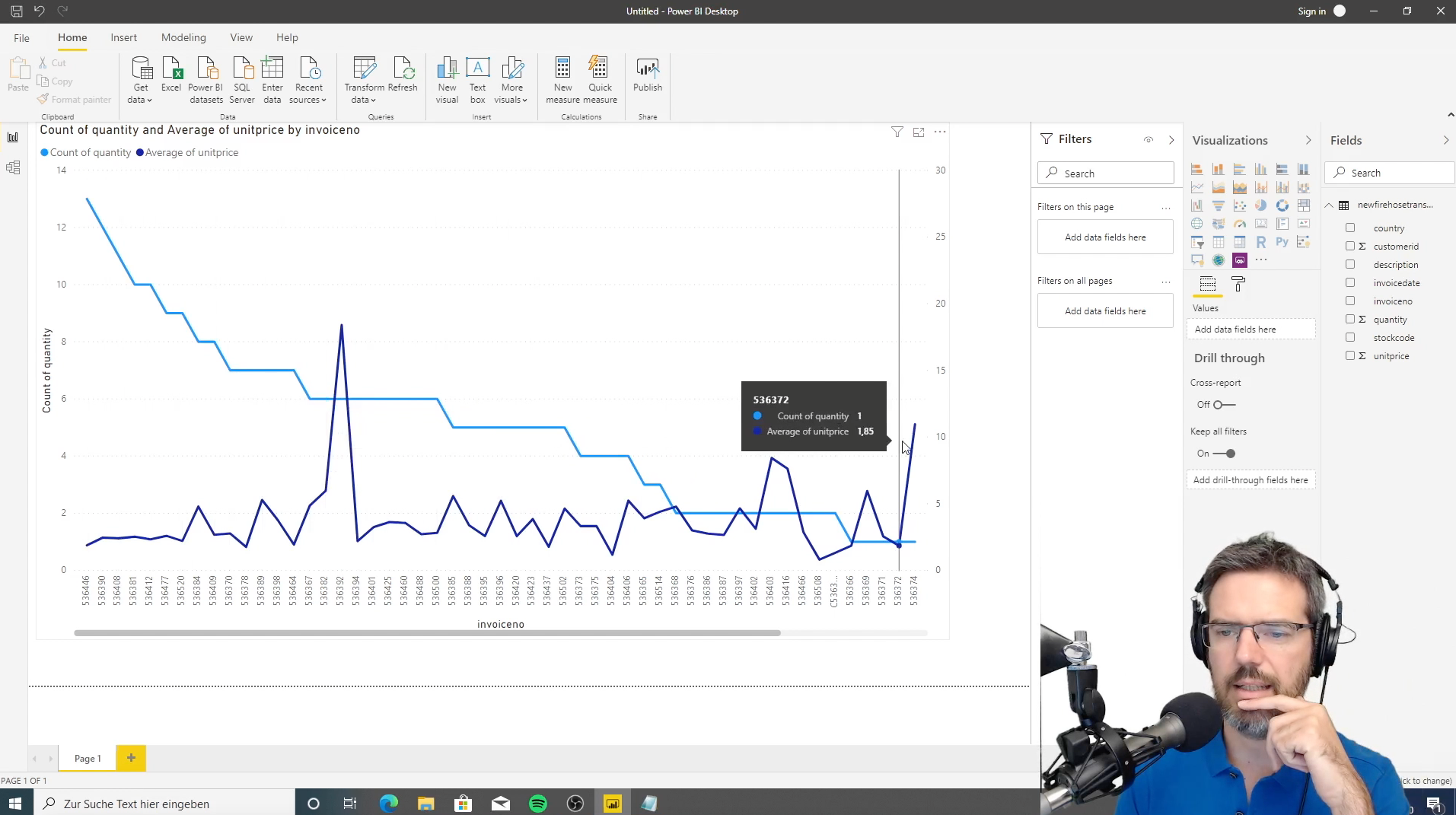Open the Format paint roller pane
The height and width of the screenshot is (815, 1456).
point(1238,285)
